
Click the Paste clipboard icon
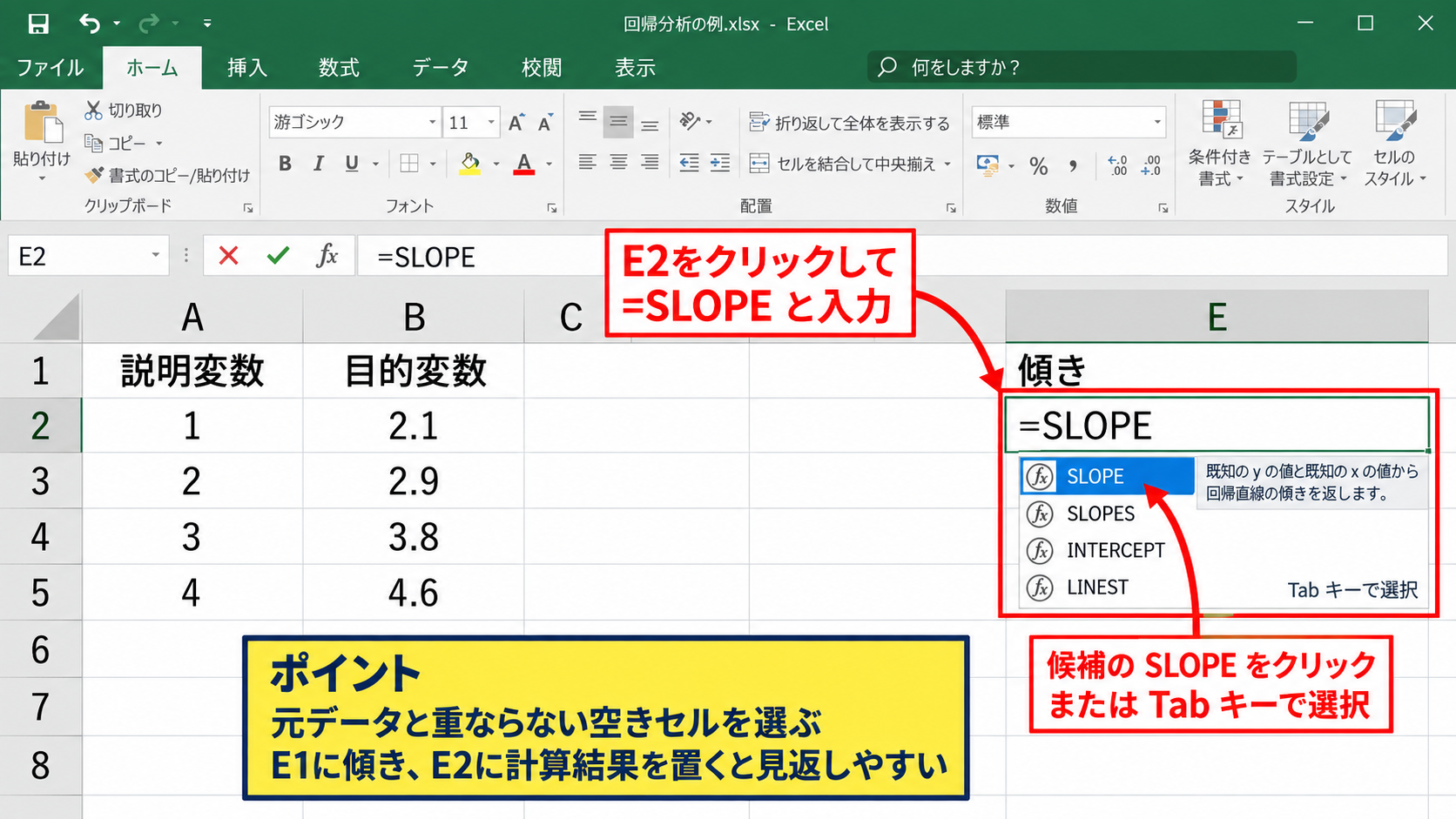click(x=43, y=123)
